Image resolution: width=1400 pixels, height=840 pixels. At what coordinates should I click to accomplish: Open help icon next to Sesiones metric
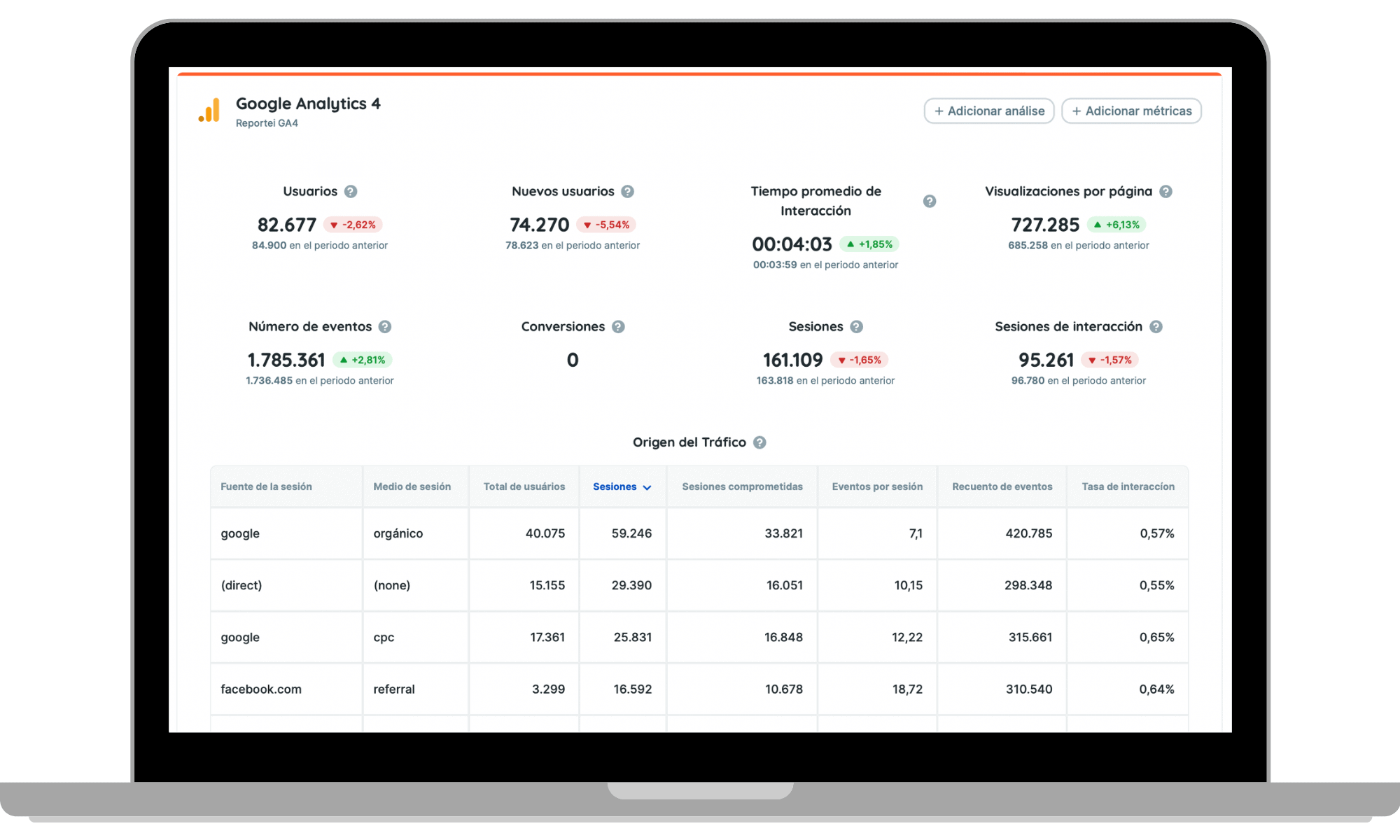[x=857, y=327]
